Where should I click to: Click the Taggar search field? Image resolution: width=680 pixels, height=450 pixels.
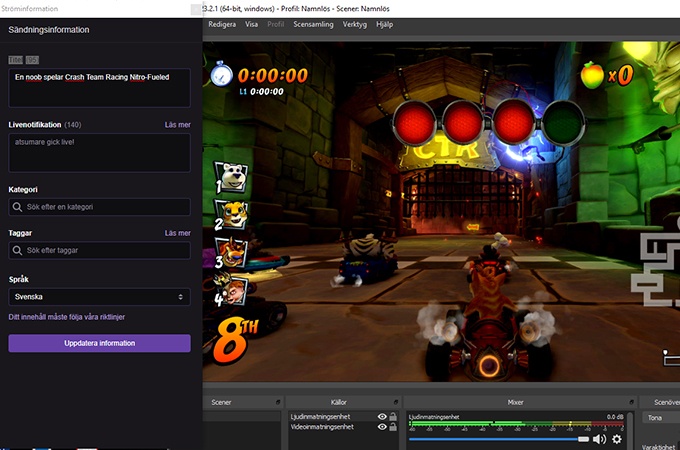(x=99, y=250)
